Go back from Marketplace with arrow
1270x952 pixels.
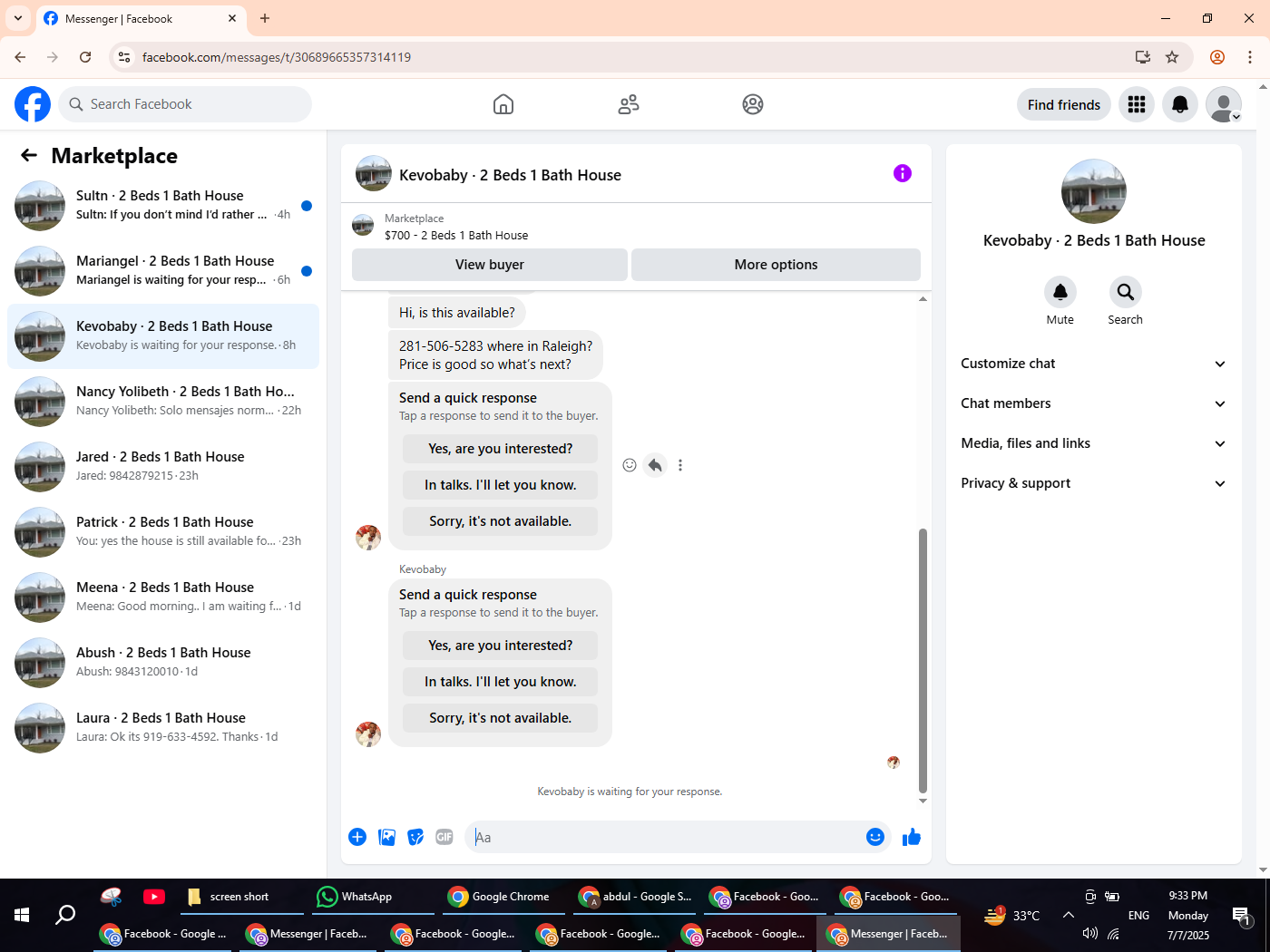[x=29, y=155]
